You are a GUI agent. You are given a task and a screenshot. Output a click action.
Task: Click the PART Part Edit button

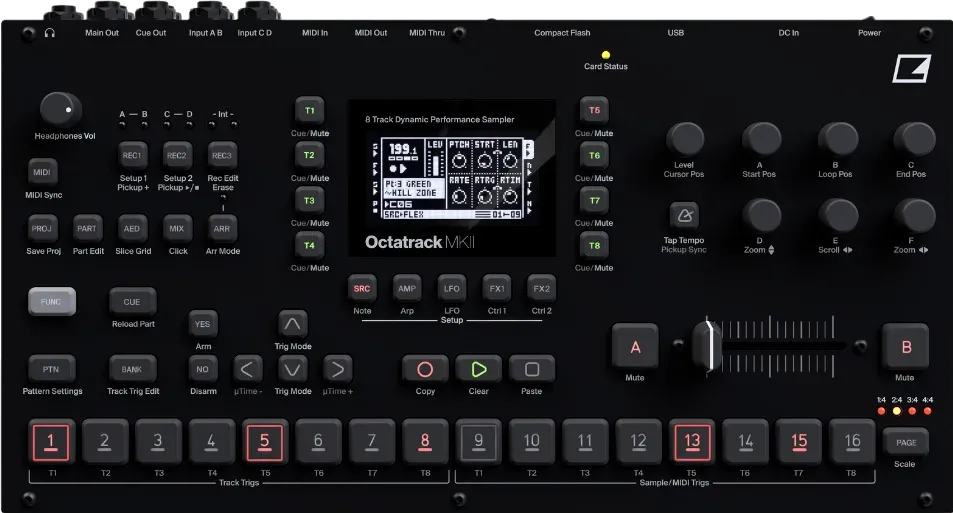[87, 229]
